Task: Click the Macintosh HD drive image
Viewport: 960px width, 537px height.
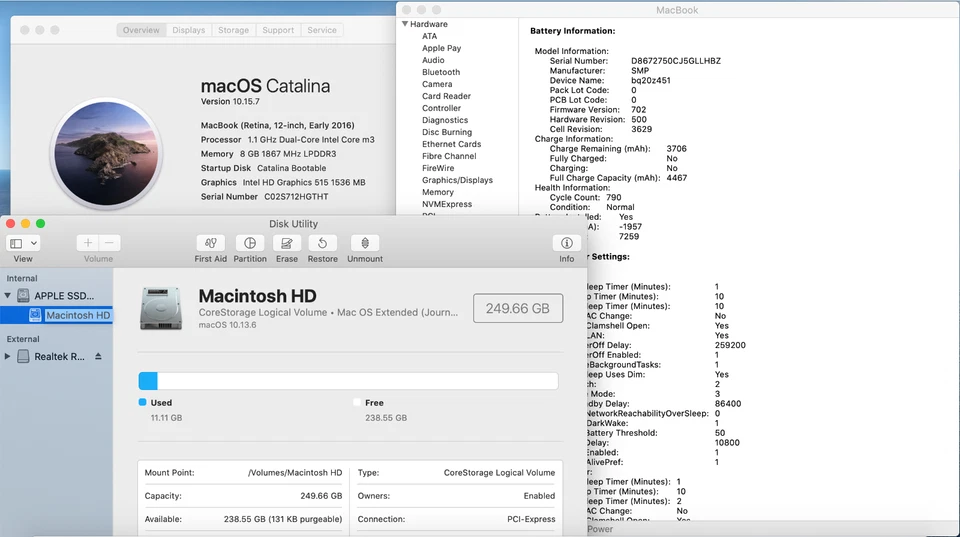Action: click(161, 309)
